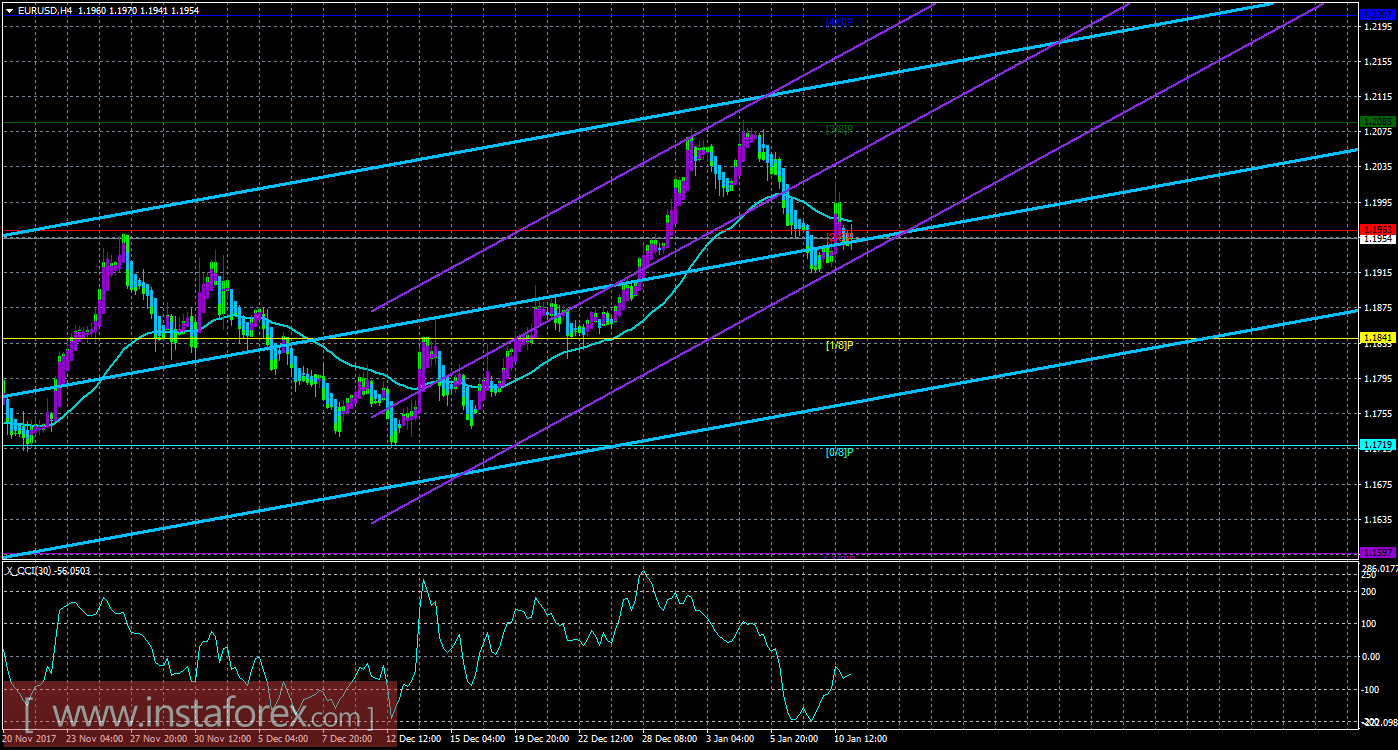Click the 28 Dec 08:00 time label
Image resolution: width=1398 pixels, height=750 pixels.
tap(670, 739)
